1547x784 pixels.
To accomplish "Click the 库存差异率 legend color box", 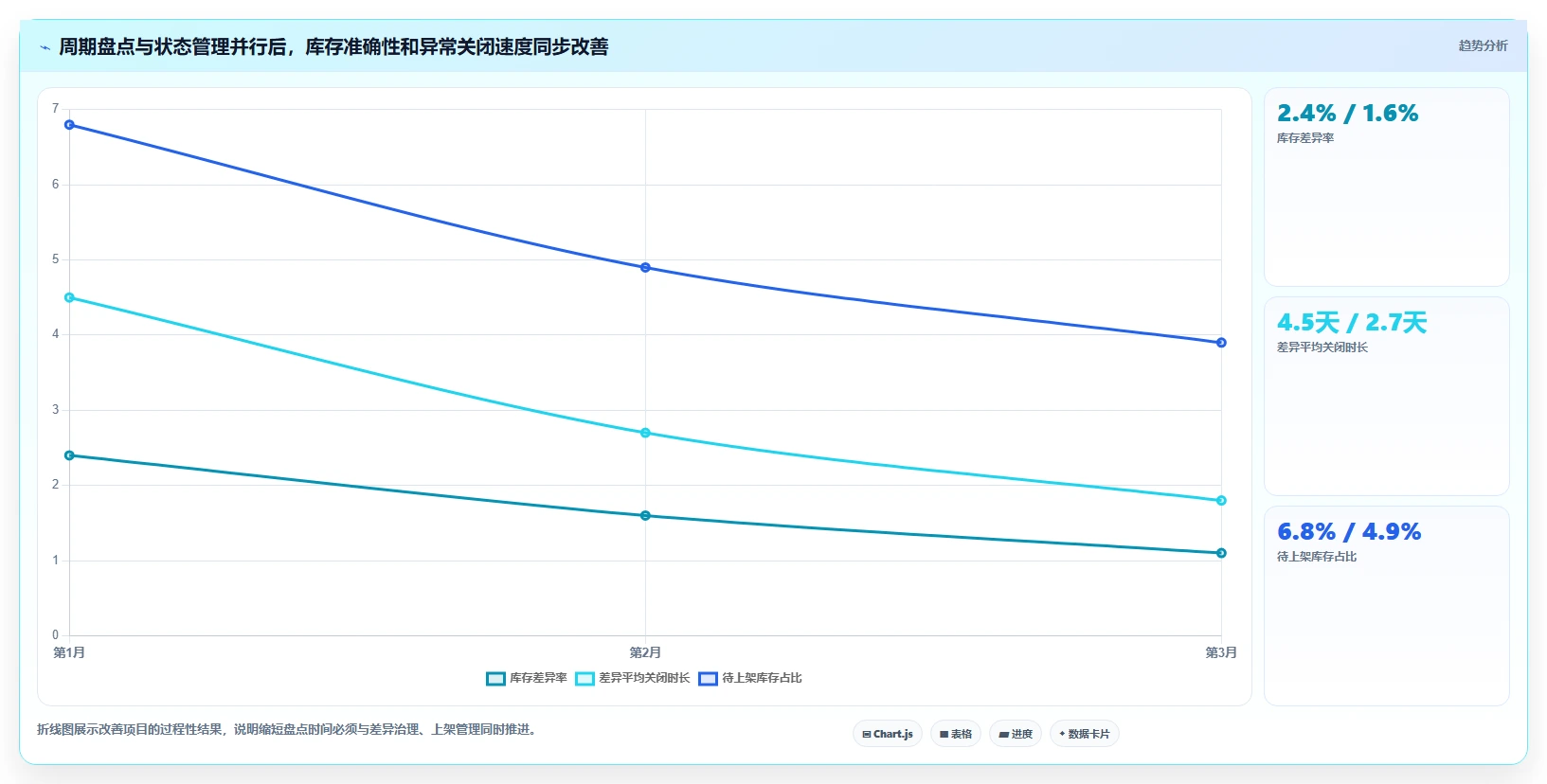I will point(495,678).
